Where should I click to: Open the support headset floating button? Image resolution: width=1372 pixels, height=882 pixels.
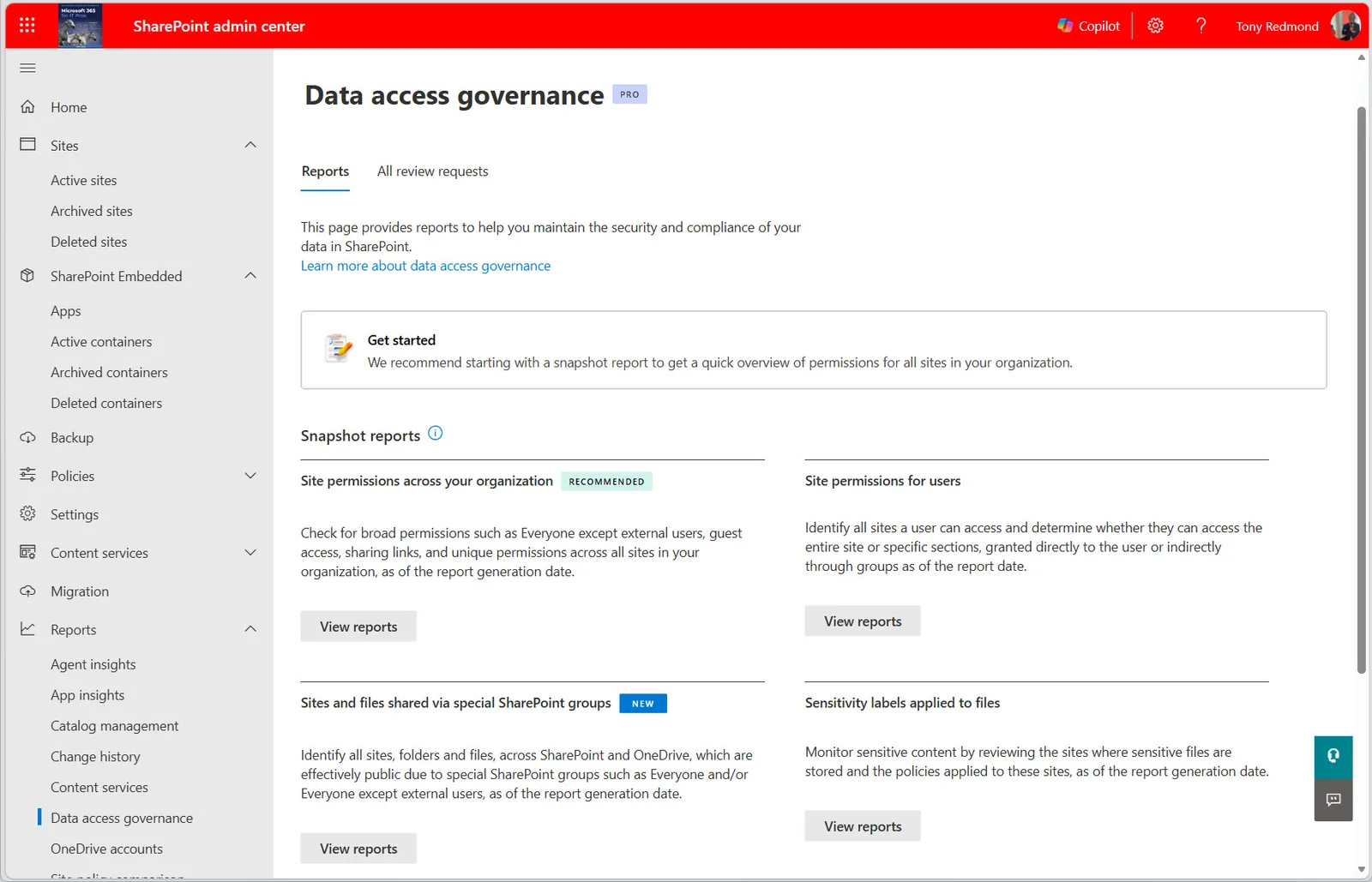click(1333, 756)
